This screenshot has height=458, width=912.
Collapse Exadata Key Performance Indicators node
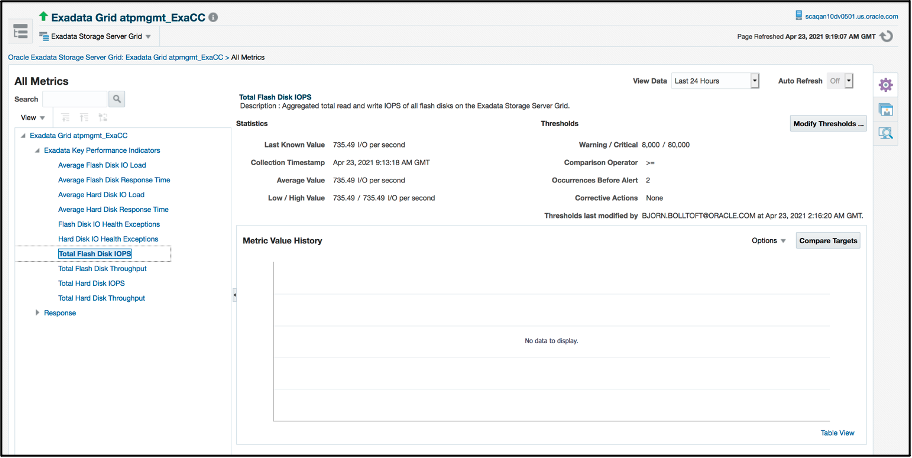(38, 151)
